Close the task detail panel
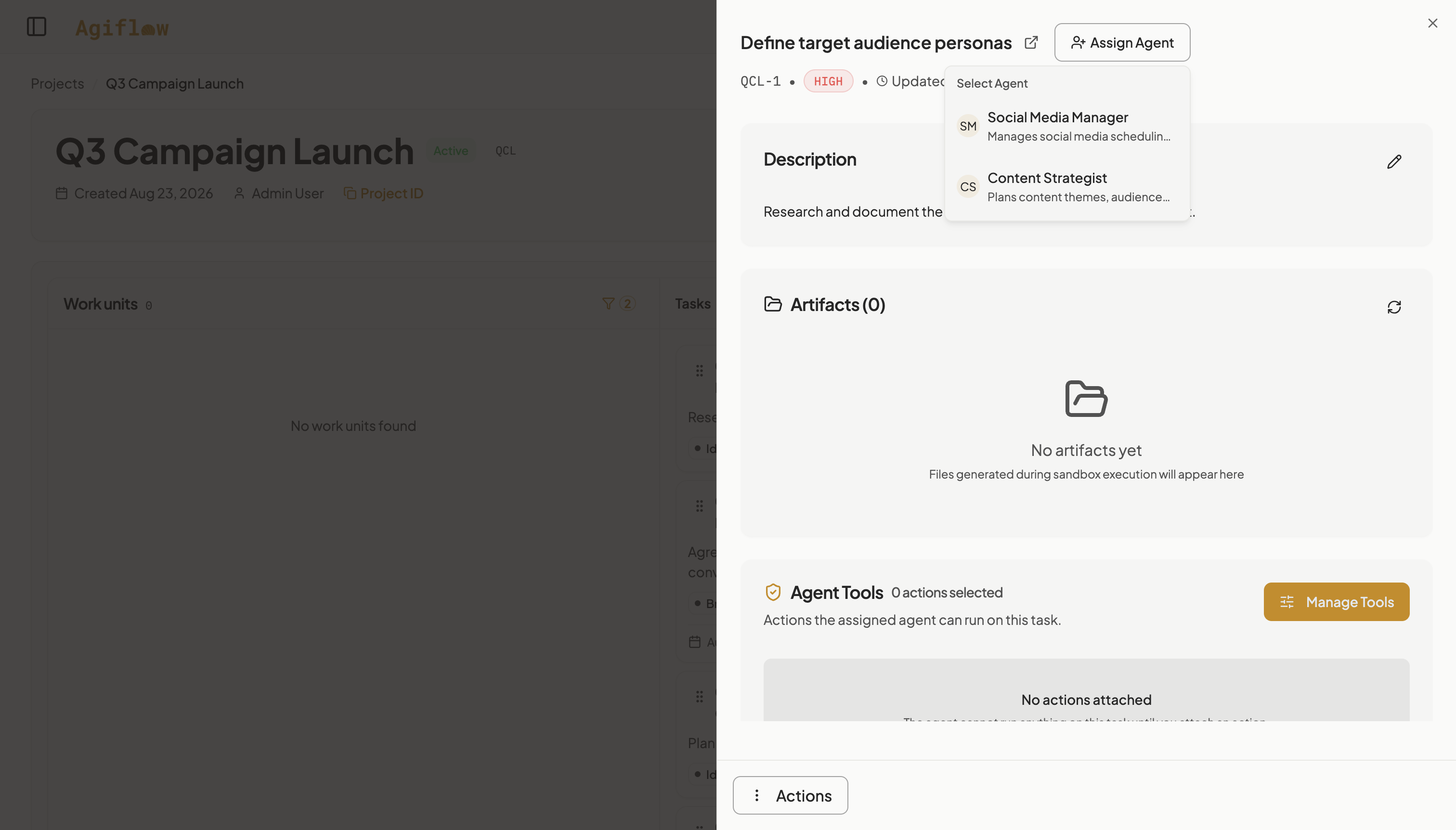 (1432, 24)
